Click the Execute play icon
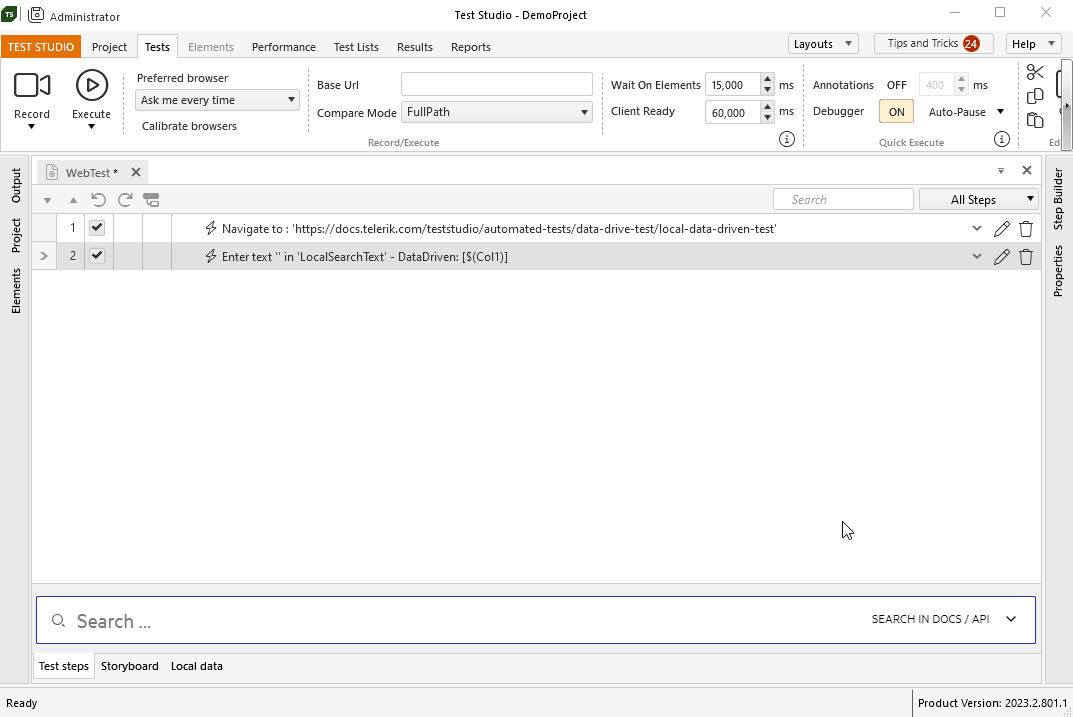 (92, 86)
